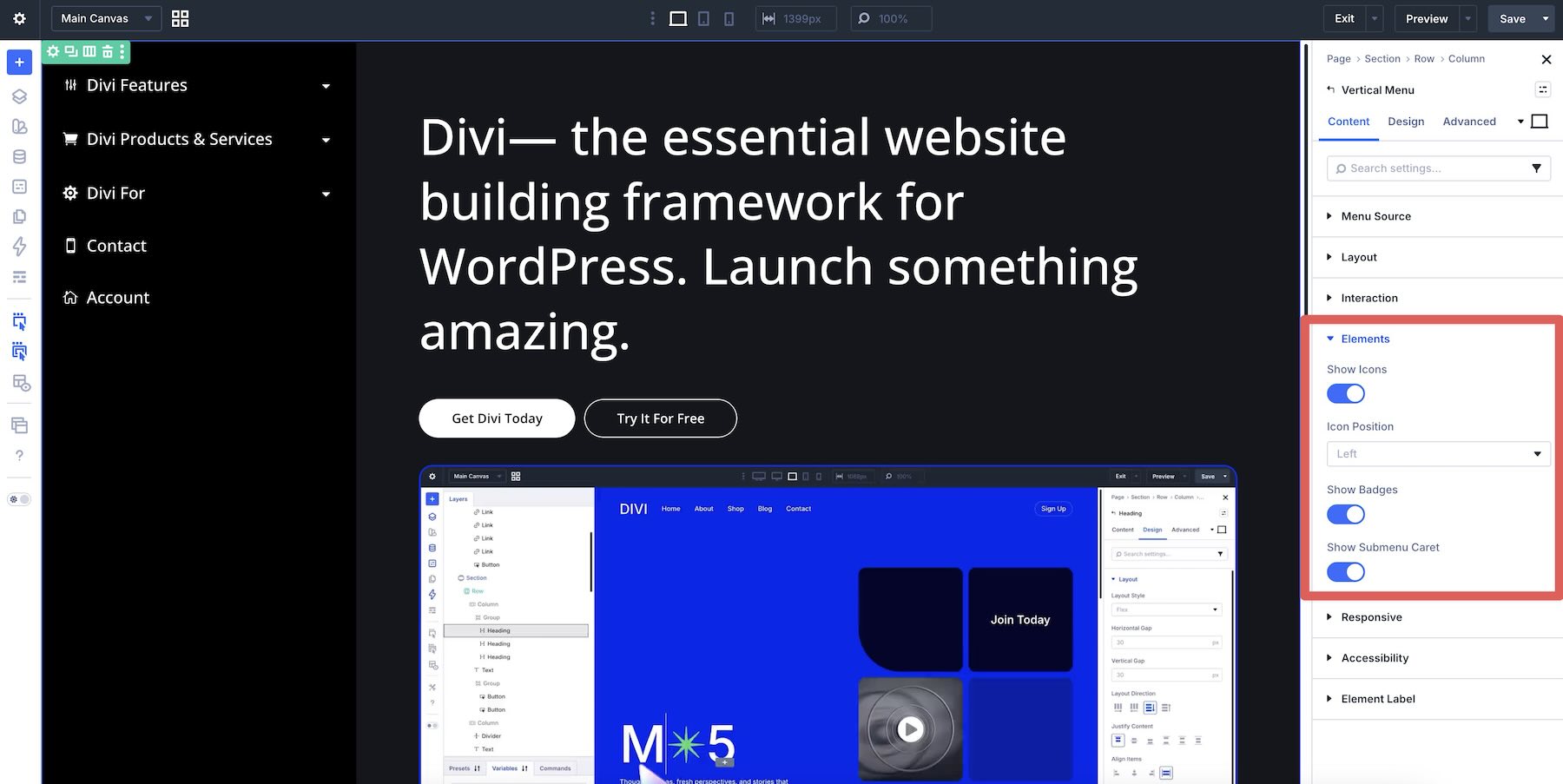Click the vertical dots beside device views
Screen dimensions: 1563x784
click(653, 18)
